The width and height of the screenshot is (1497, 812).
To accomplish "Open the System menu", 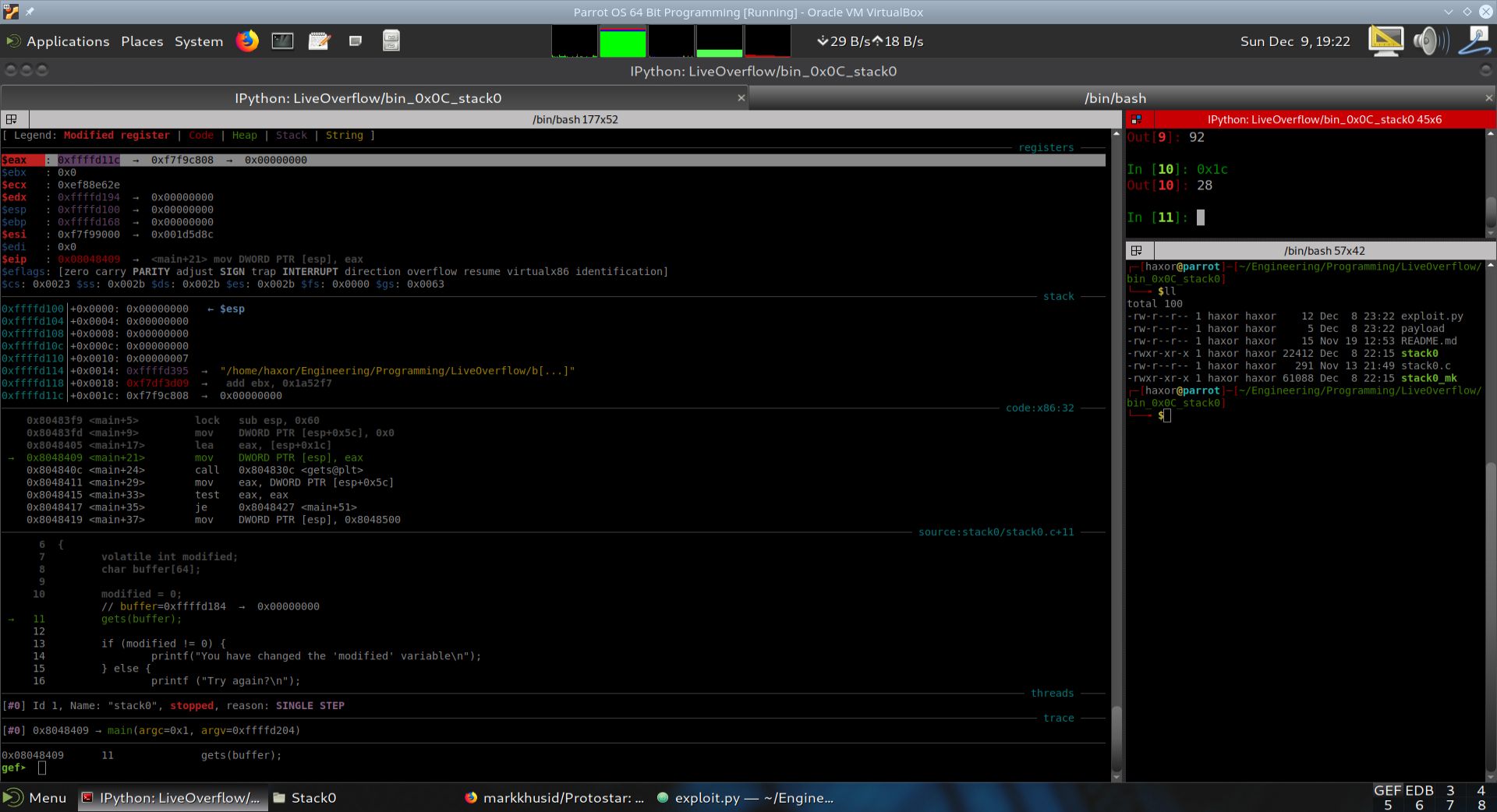I will point(199,41).
